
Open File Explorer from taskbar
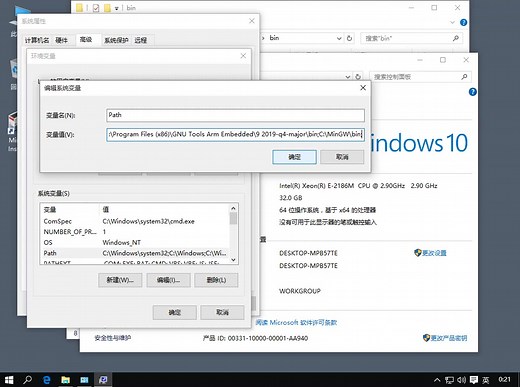65,380
